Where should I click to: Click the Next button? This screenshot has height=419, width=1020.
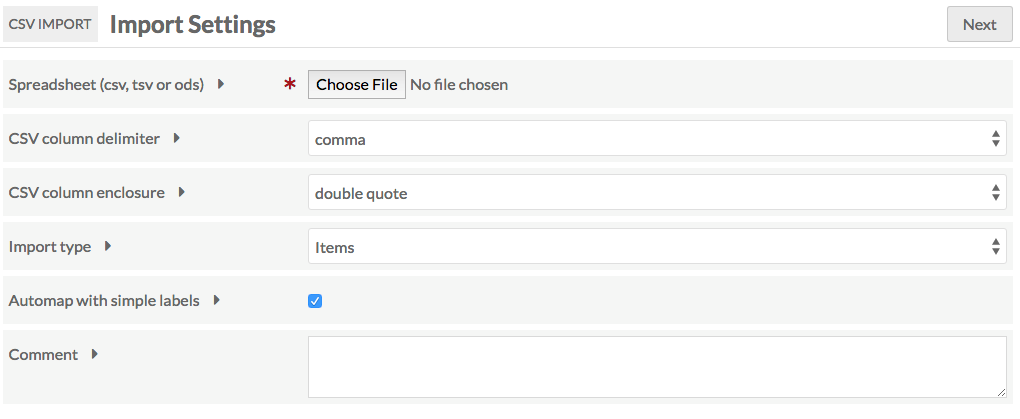(x=980, y=24)
